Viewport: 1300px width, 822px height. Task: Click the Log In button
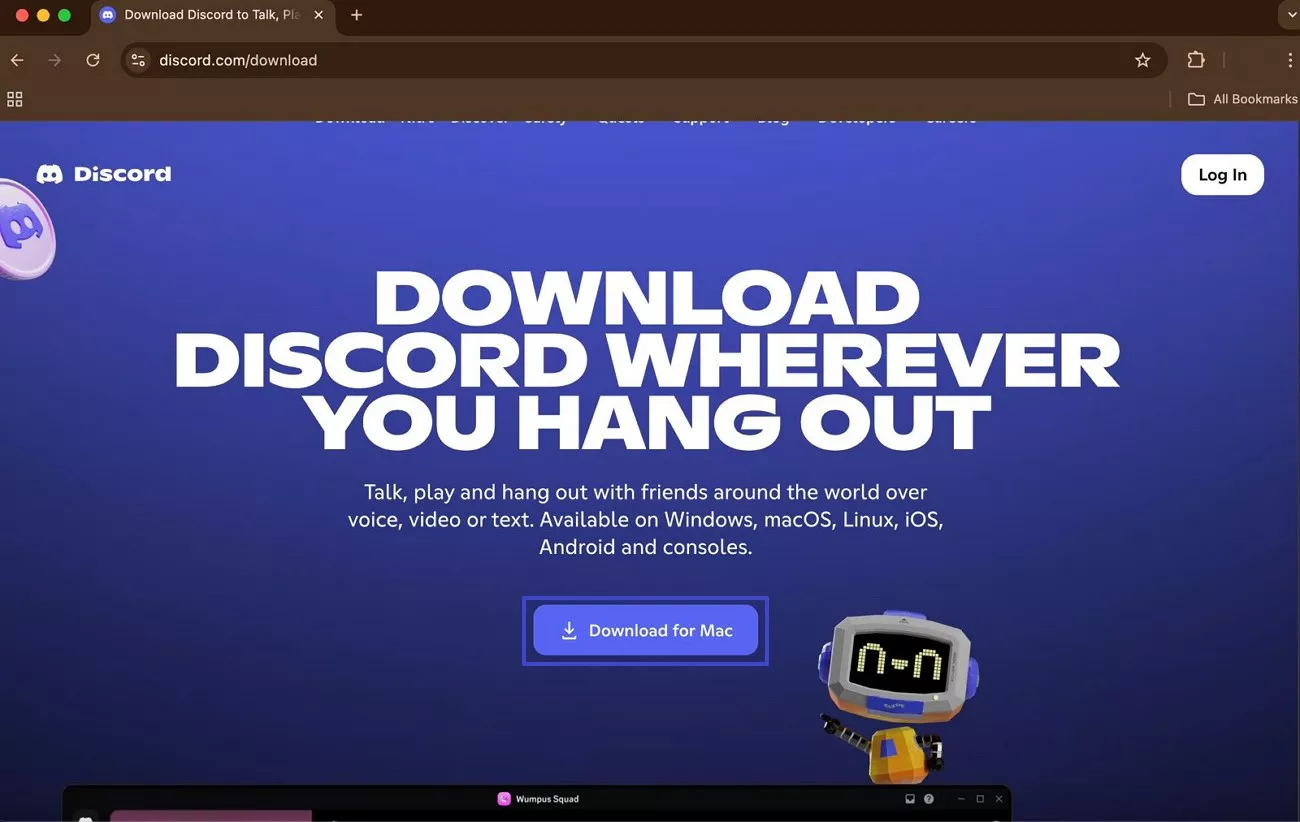pyautogui.click(x=1222, y=174)
